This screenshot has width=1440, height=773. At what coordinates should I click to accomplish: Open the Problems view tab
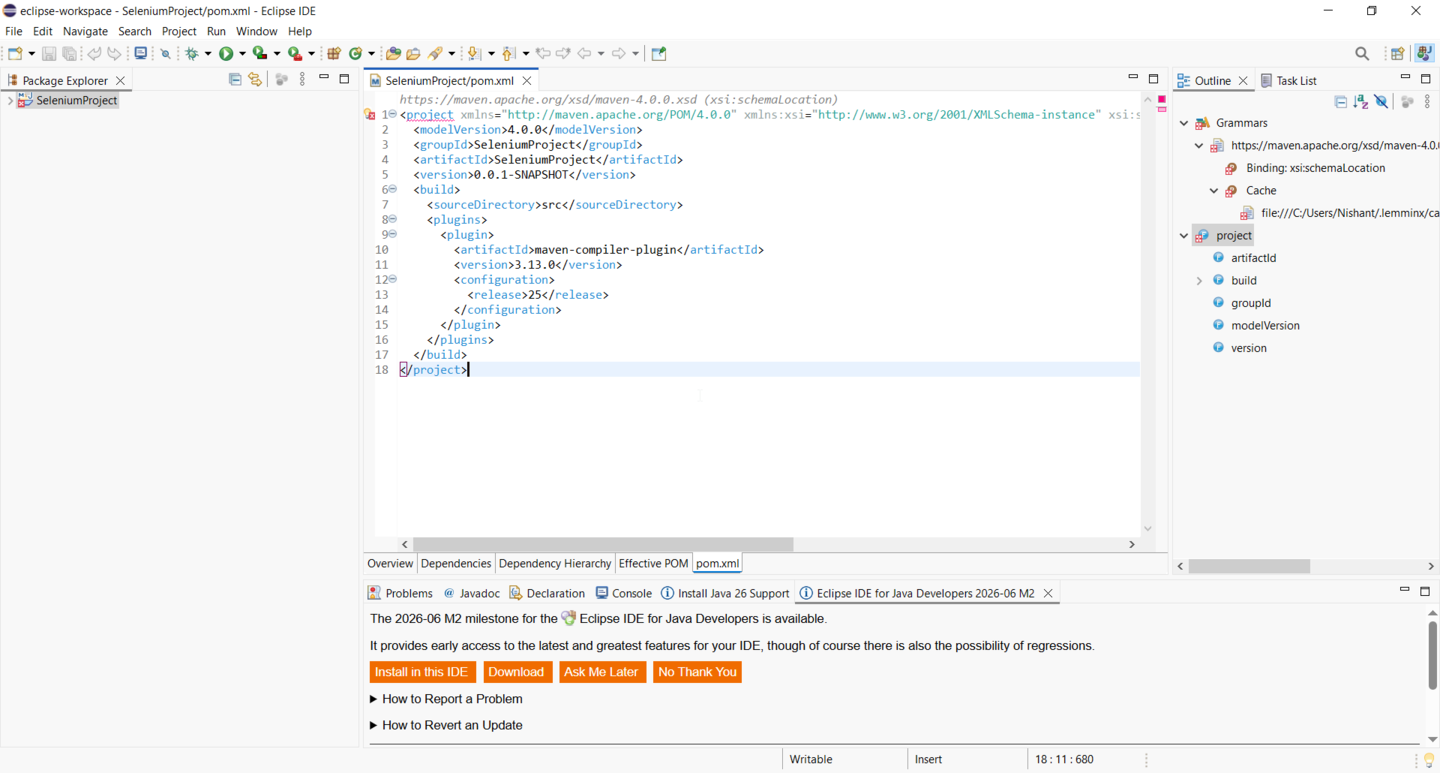pos(400,593)
